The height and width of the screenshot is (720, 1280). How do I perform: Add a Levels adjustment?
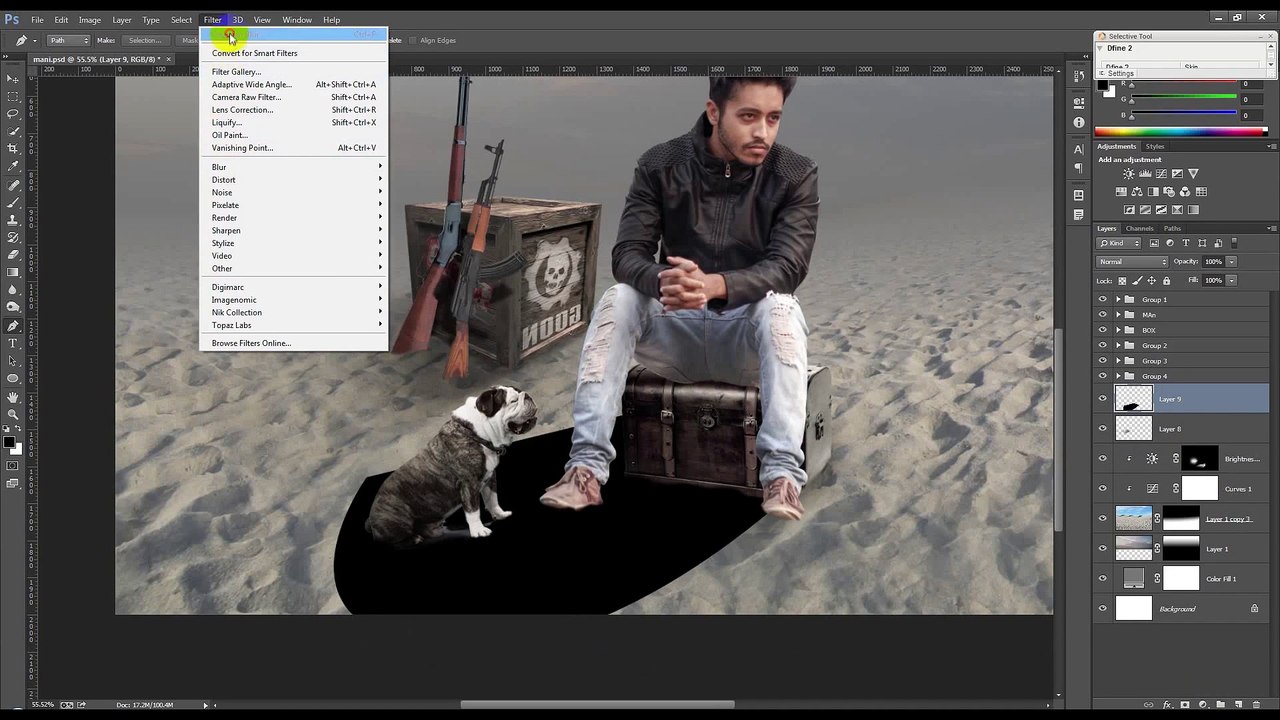pos(1145,174)
